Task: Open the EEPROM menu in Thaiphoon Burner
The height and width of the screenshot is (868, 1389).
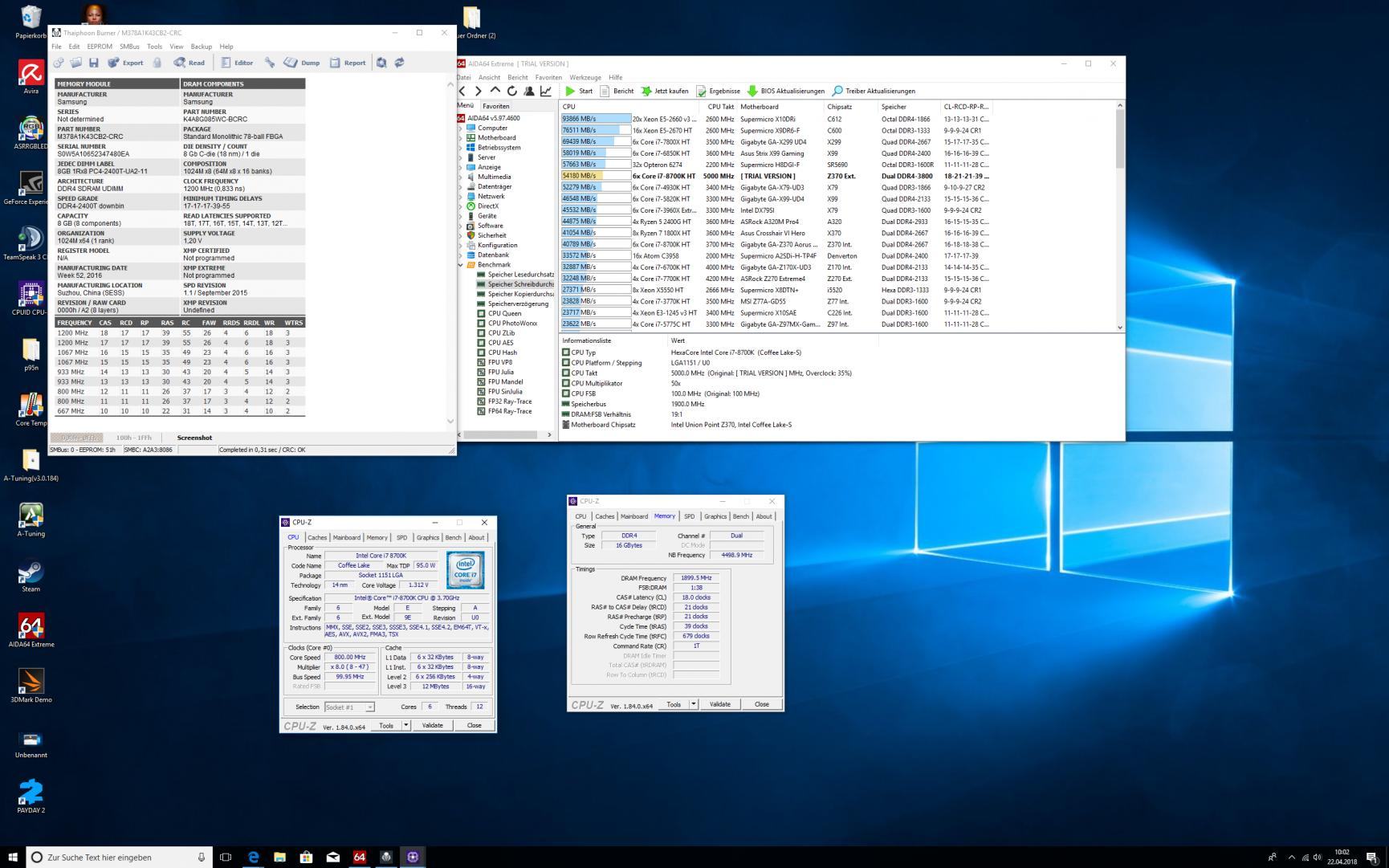Action: coord(100,47)
